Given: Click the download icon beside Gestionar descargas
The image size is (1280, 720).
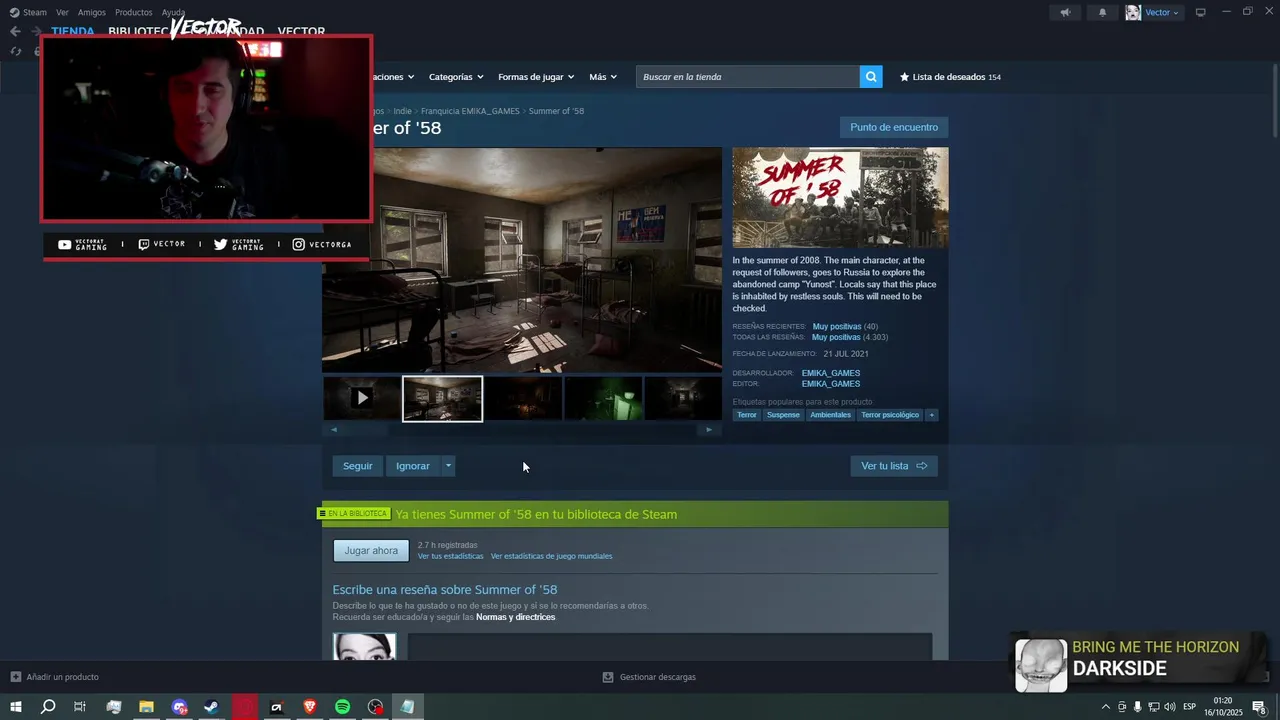Looking at the screenshot, I should 608,677.
